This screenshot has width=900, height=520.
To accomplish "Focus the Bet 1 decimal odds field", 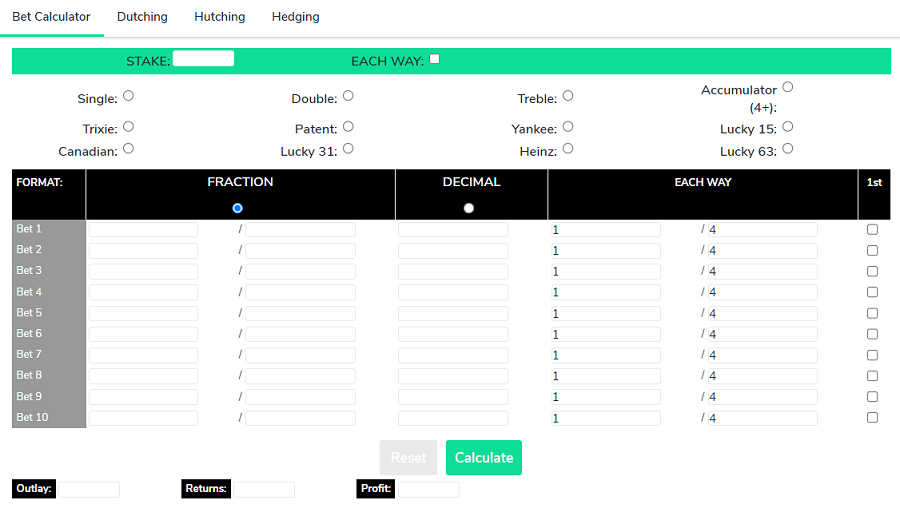I will point(453,230).
